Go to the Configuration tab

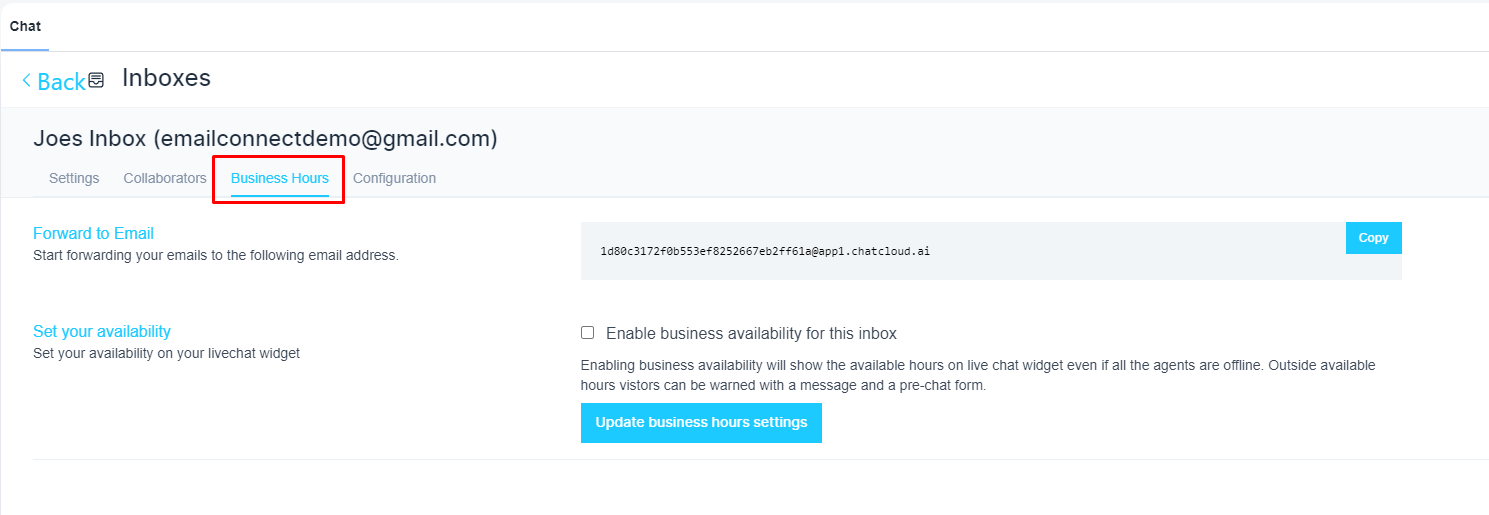pyautogui.click(x=394, y=178)
